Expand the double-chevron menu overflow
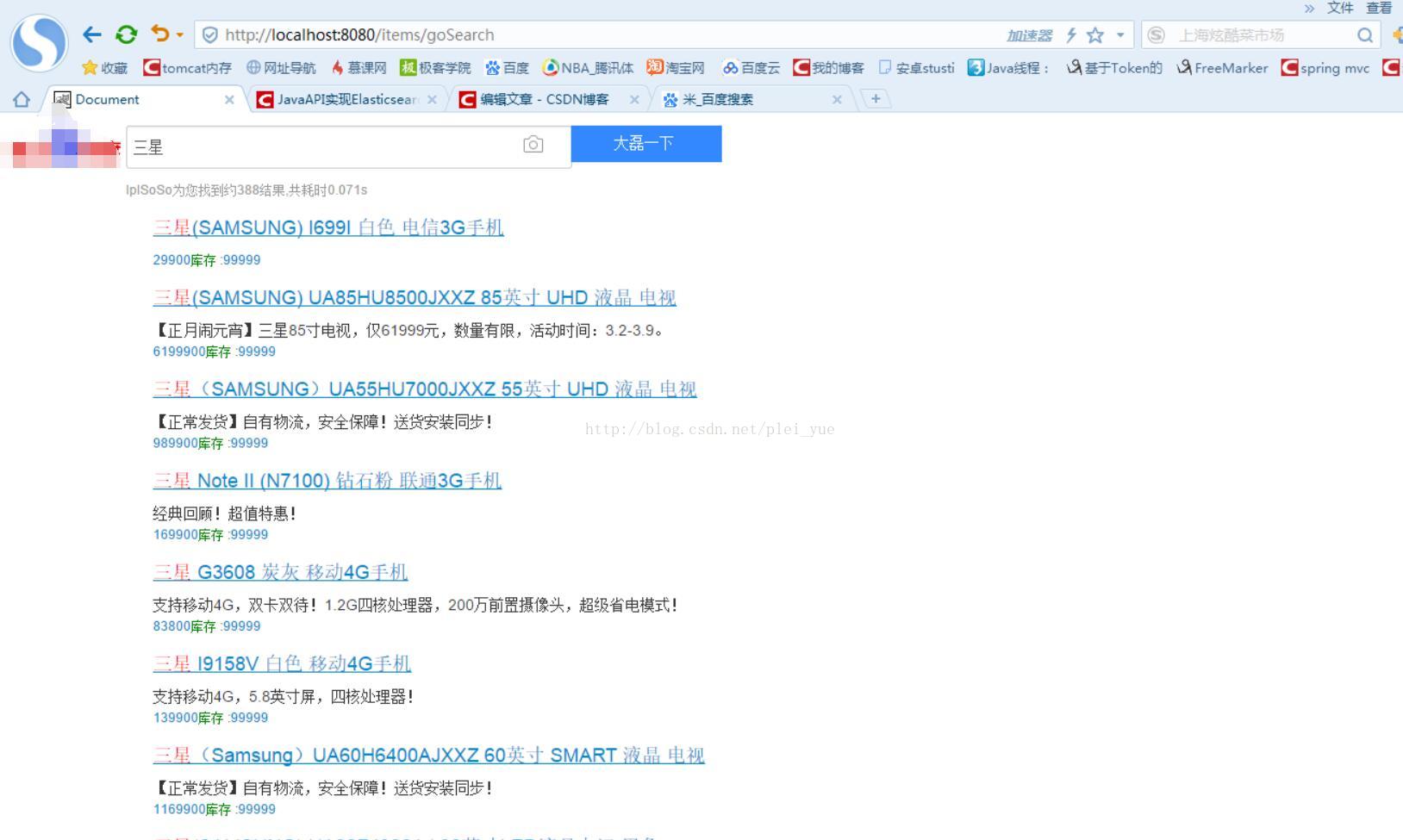Image resolution: width=1403 pixels, height=840 pixels. [x=1309, y=9]
